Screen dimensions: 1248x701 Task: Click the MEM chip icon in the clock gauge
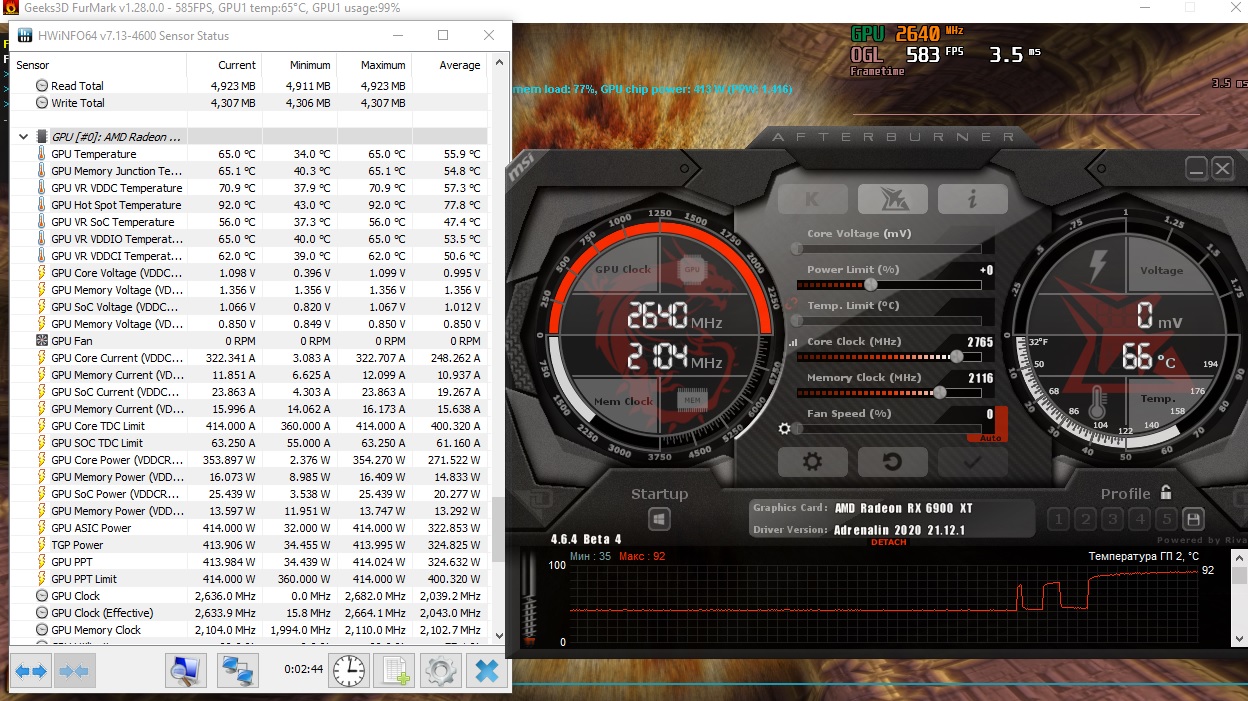click(691, 400)
